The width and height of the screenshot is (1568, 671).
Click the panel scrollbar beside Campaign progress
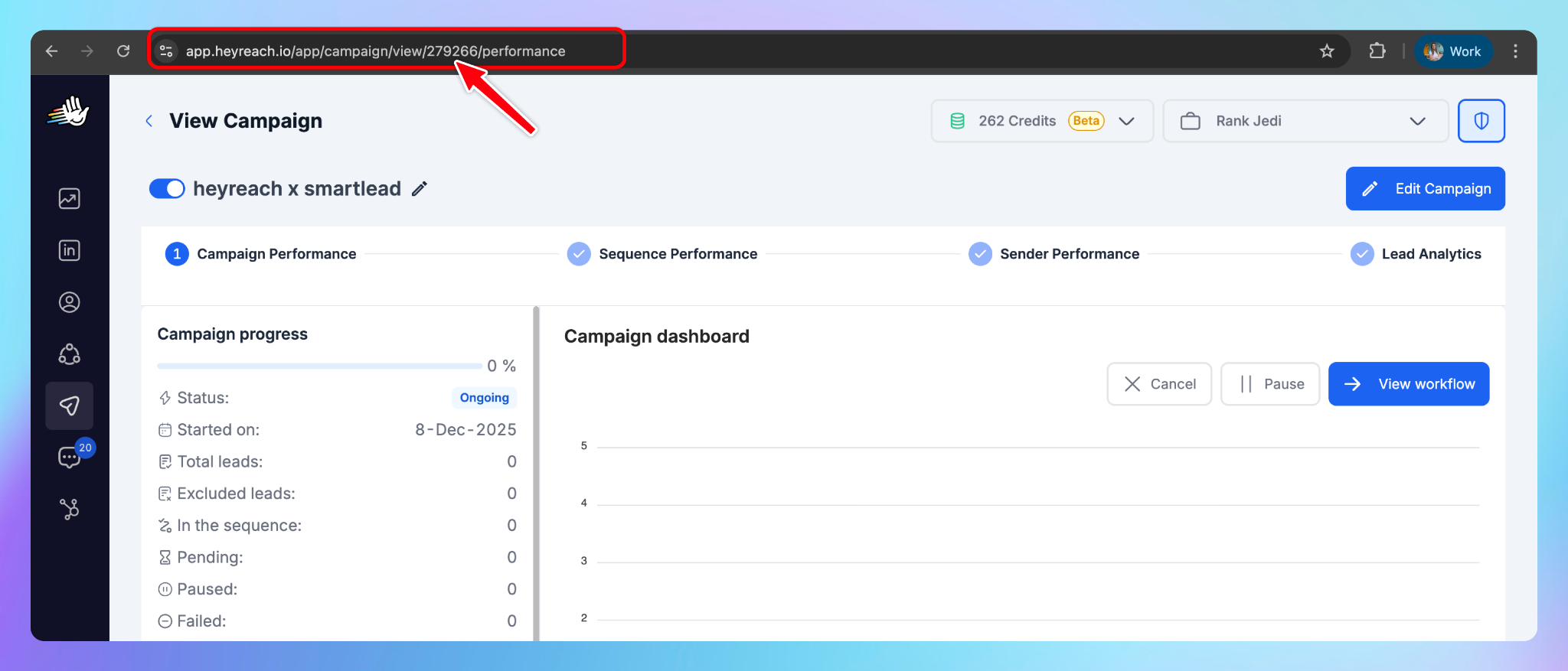click(x=536, y=473)
